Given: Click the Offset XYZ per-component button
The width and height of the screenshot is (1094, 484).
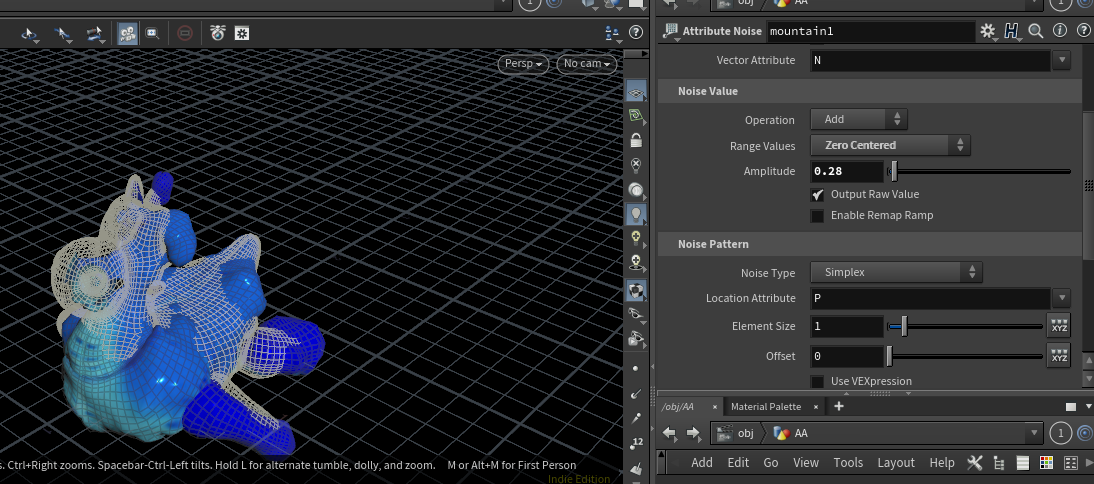Looking at the screenshot, I should 1059,356.
